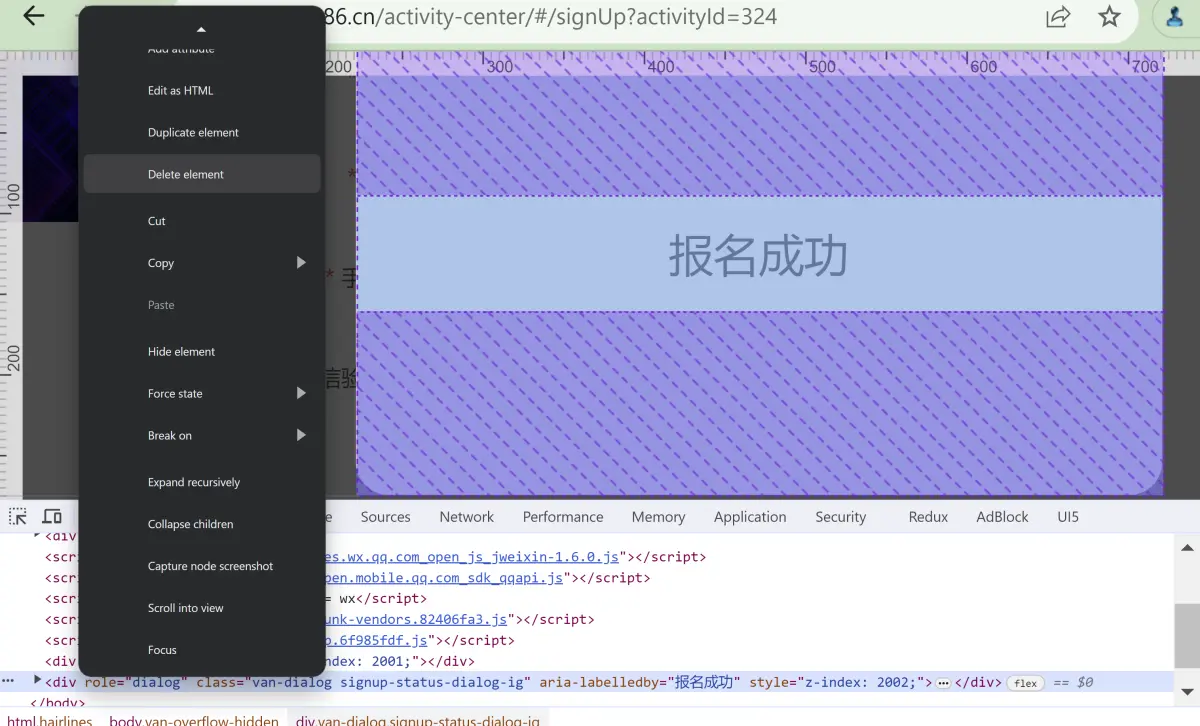Click the address bar URL text
The width and height of the screenshot is (1200, 726).
(551, 17)
